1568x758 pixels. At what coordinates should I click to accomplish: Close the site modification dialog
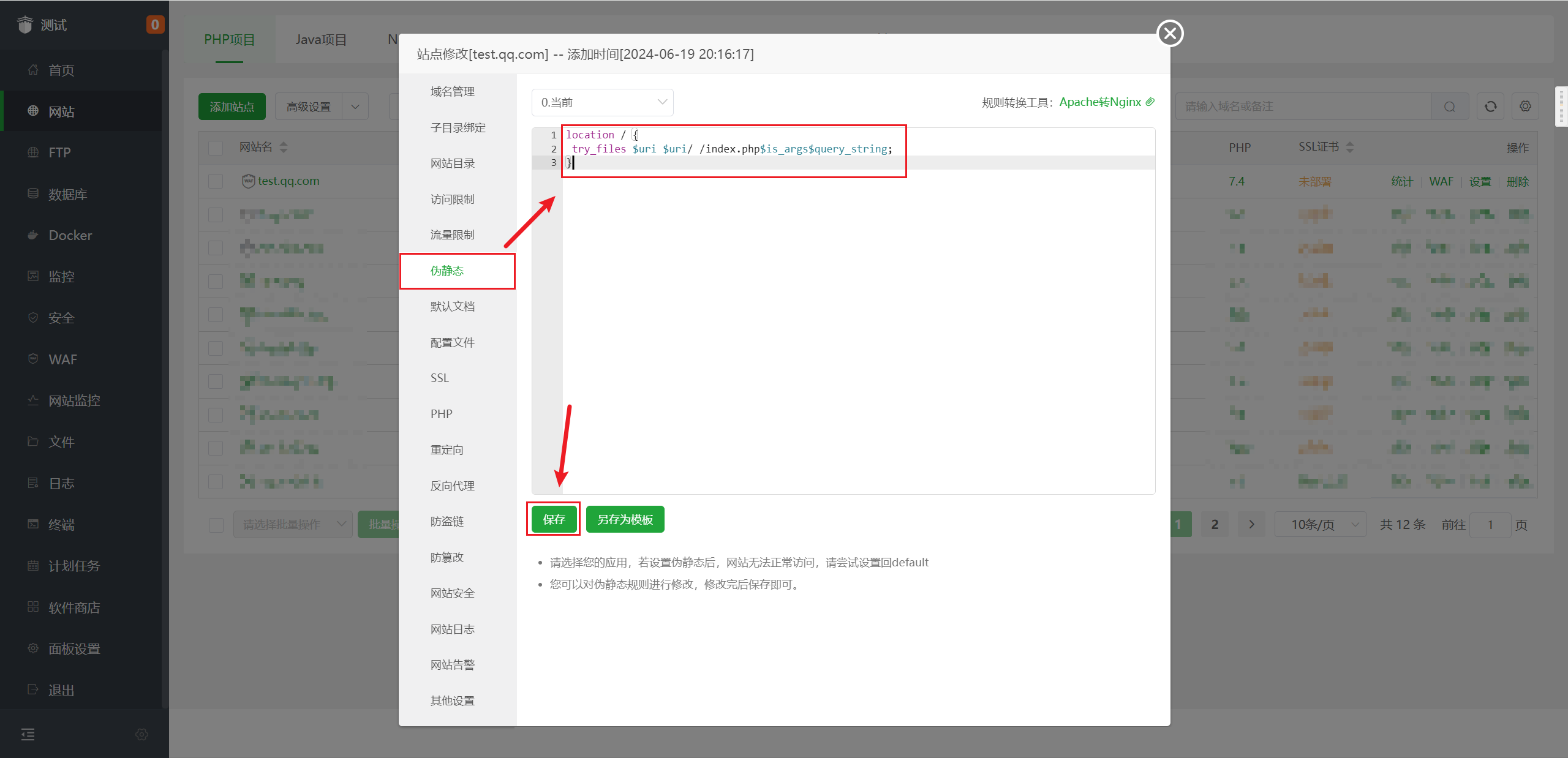1169,33
